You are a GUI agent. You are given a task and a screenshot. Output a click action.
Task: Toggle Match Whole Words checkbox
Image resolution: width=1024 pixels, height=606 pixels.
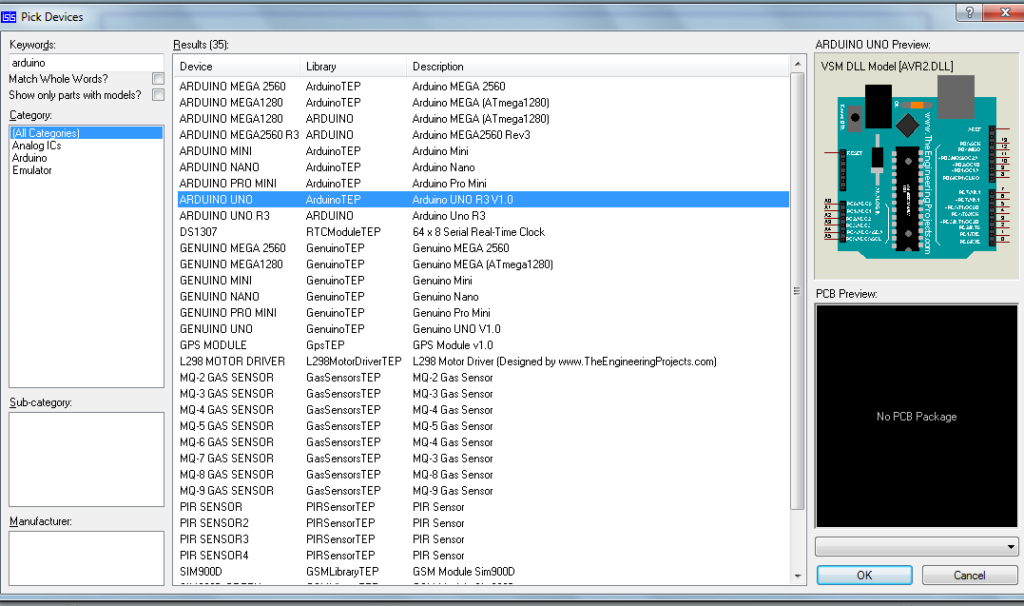click(158, 79)
